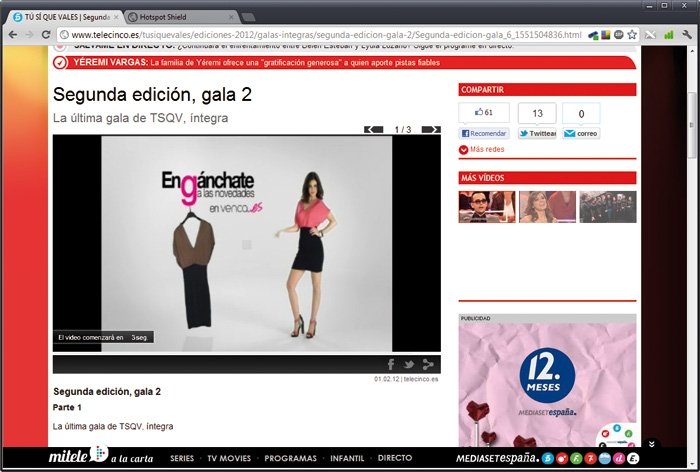
Task: Collapse the footer bar with double chevron
Action: tap(651, 443)
